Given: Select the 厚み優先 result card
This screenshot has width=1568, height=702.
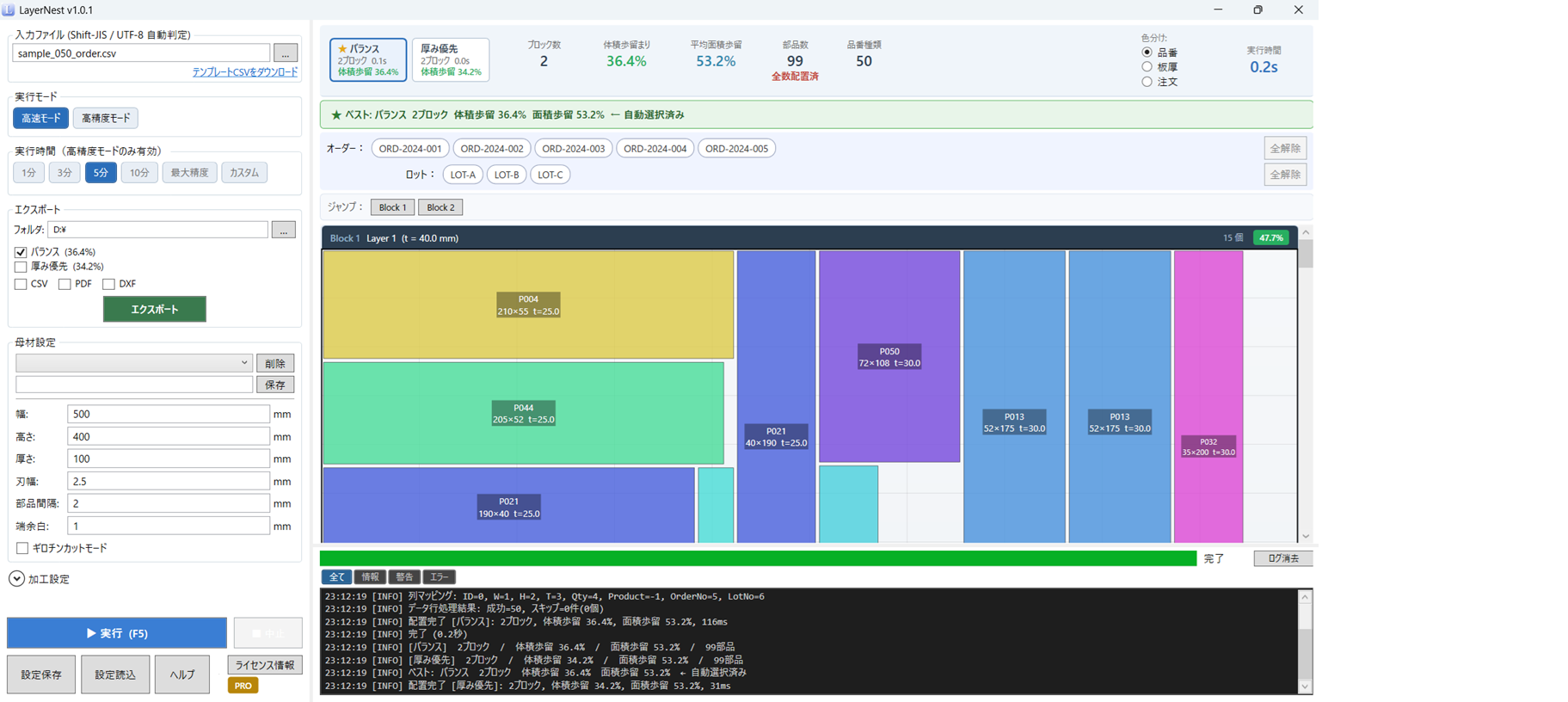Looking at the screenshot, I should 451,59.
